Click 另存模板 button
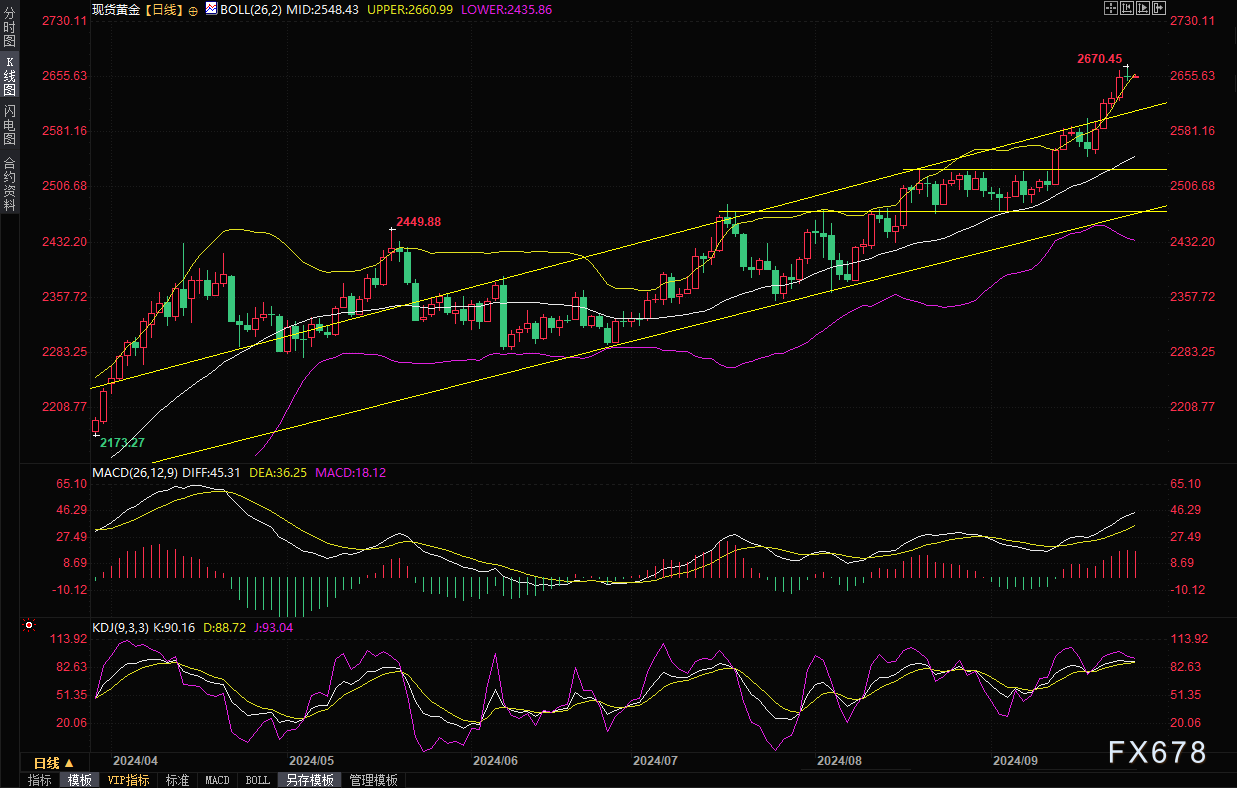This screenshot has height=788, width=1237. (x=309, y=780)
